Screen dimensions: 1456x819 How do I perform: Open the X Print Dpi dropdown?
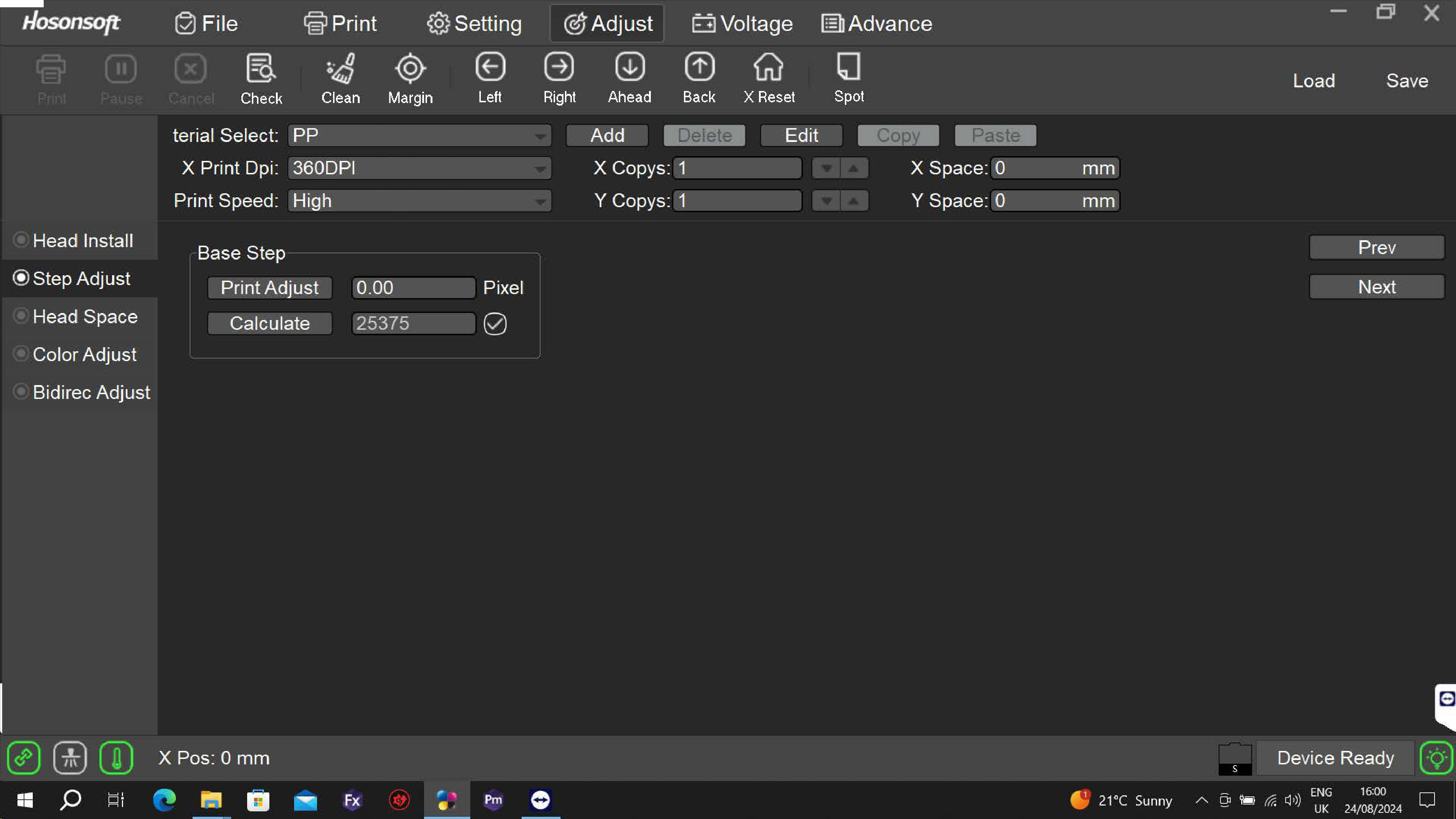click(540, 169)
